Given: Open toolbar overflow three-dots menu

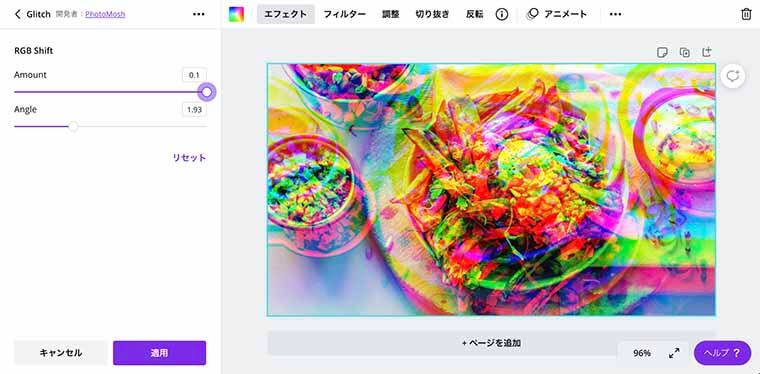Looking at the screenshot, I should (615, 14).
